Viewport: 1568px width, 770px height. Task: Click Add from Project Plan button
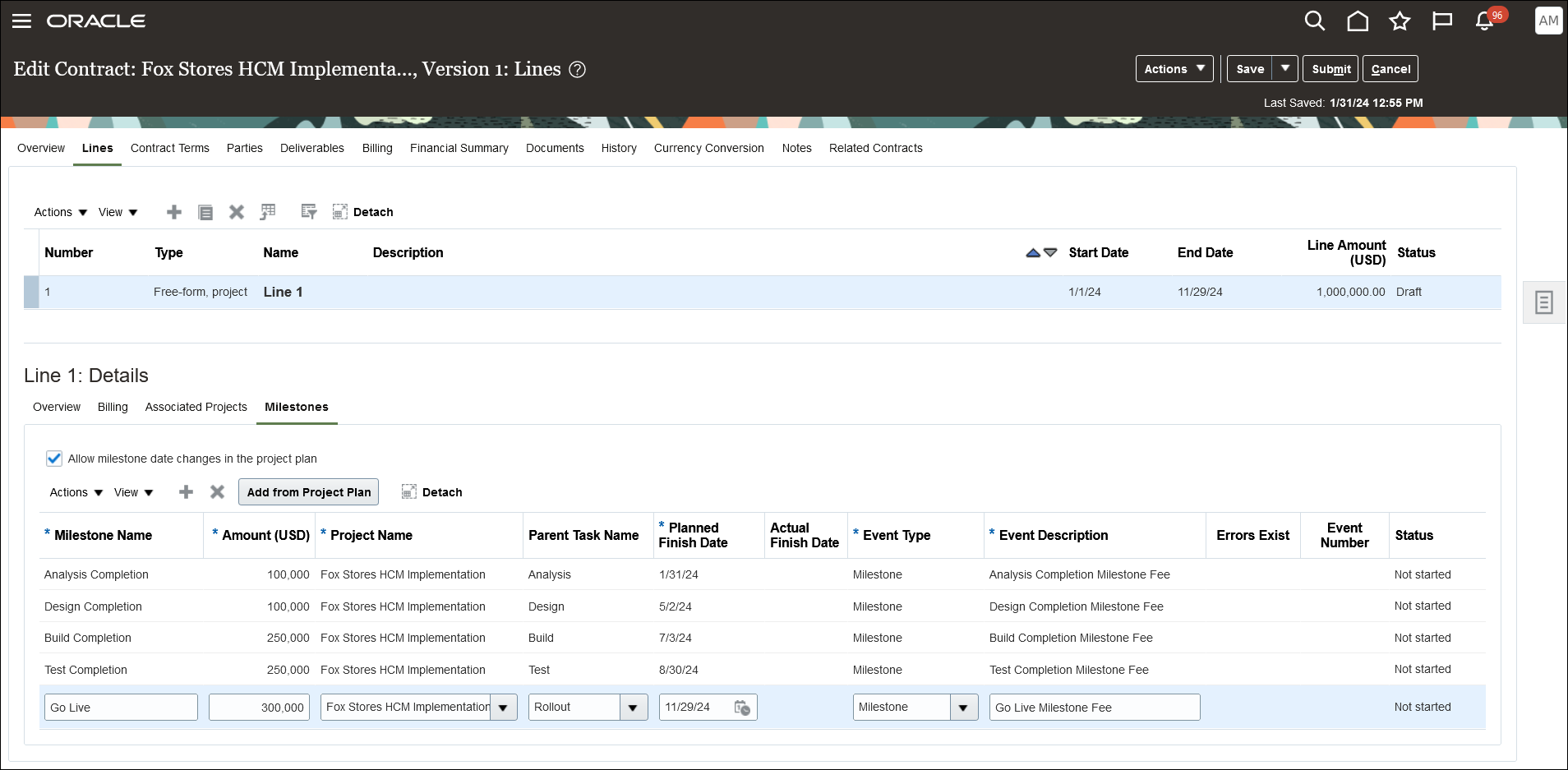309,492
